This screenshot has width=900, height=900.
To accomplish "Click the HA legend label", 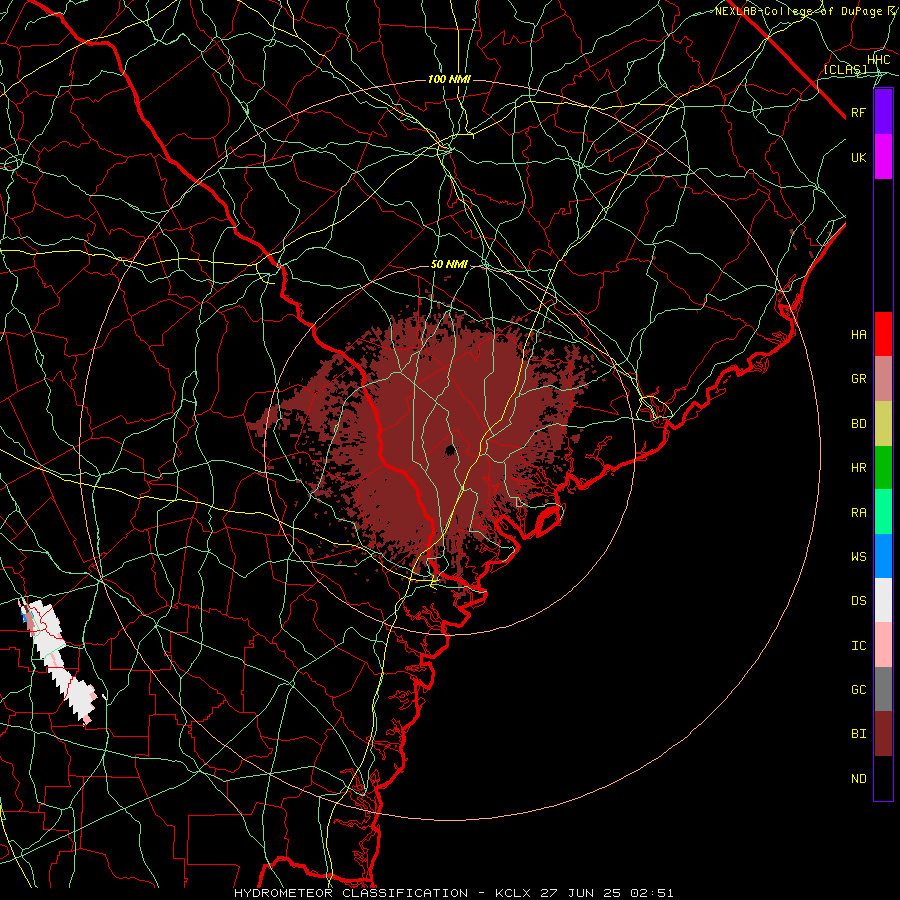I will point(859,335).
